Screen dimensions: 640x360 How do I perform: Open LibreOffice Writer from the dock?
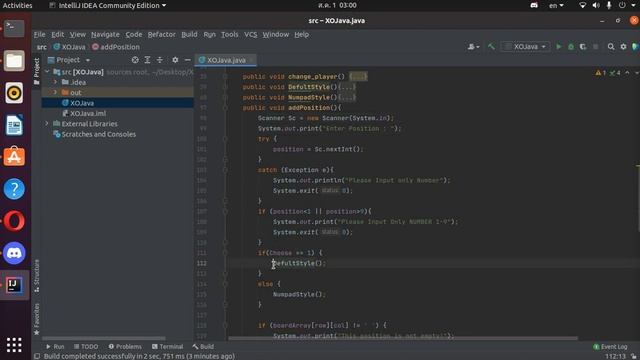(x=14, y=125)
